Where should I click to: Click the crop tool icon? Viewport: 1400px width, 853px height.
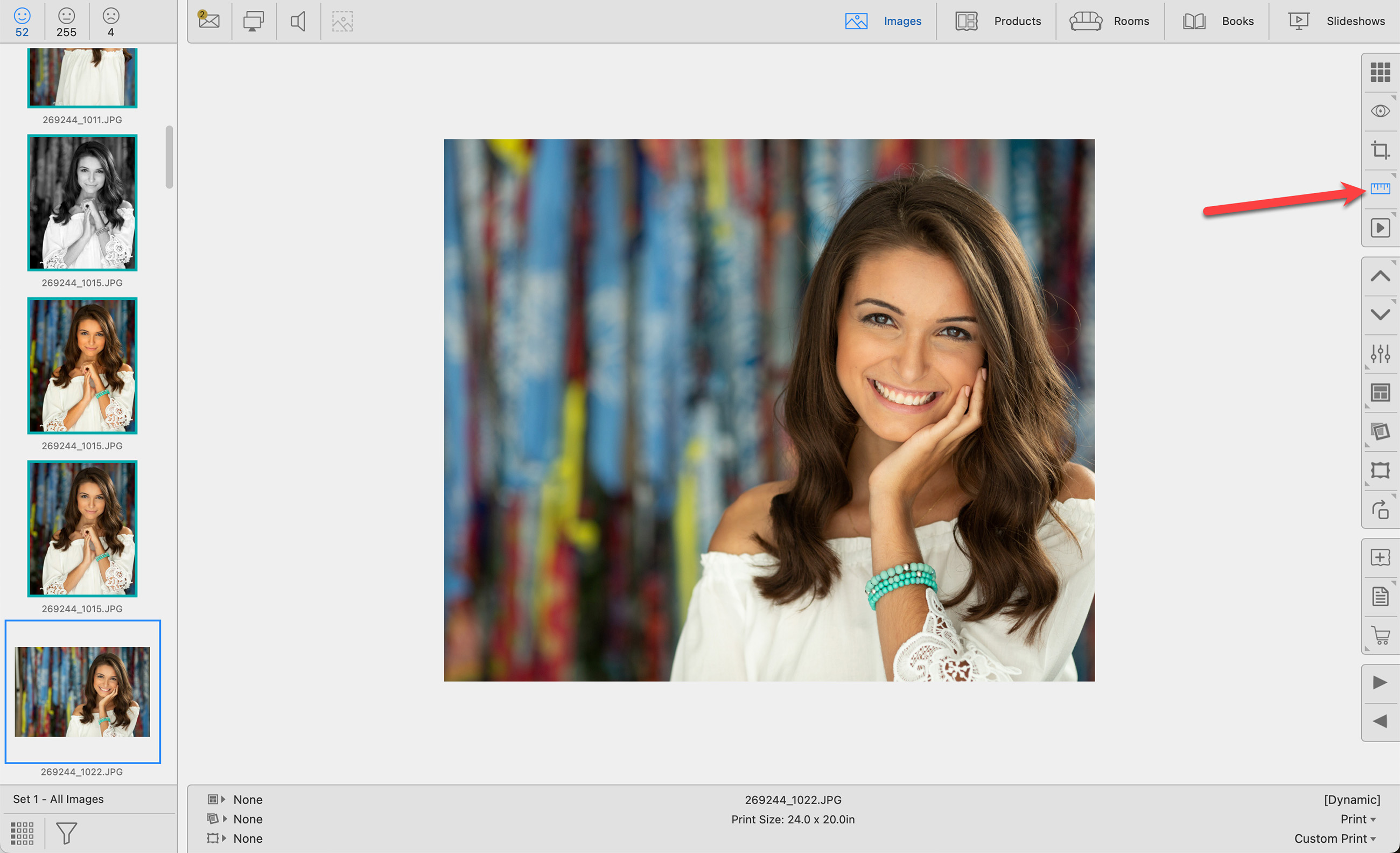click(x=1380, y=150)
